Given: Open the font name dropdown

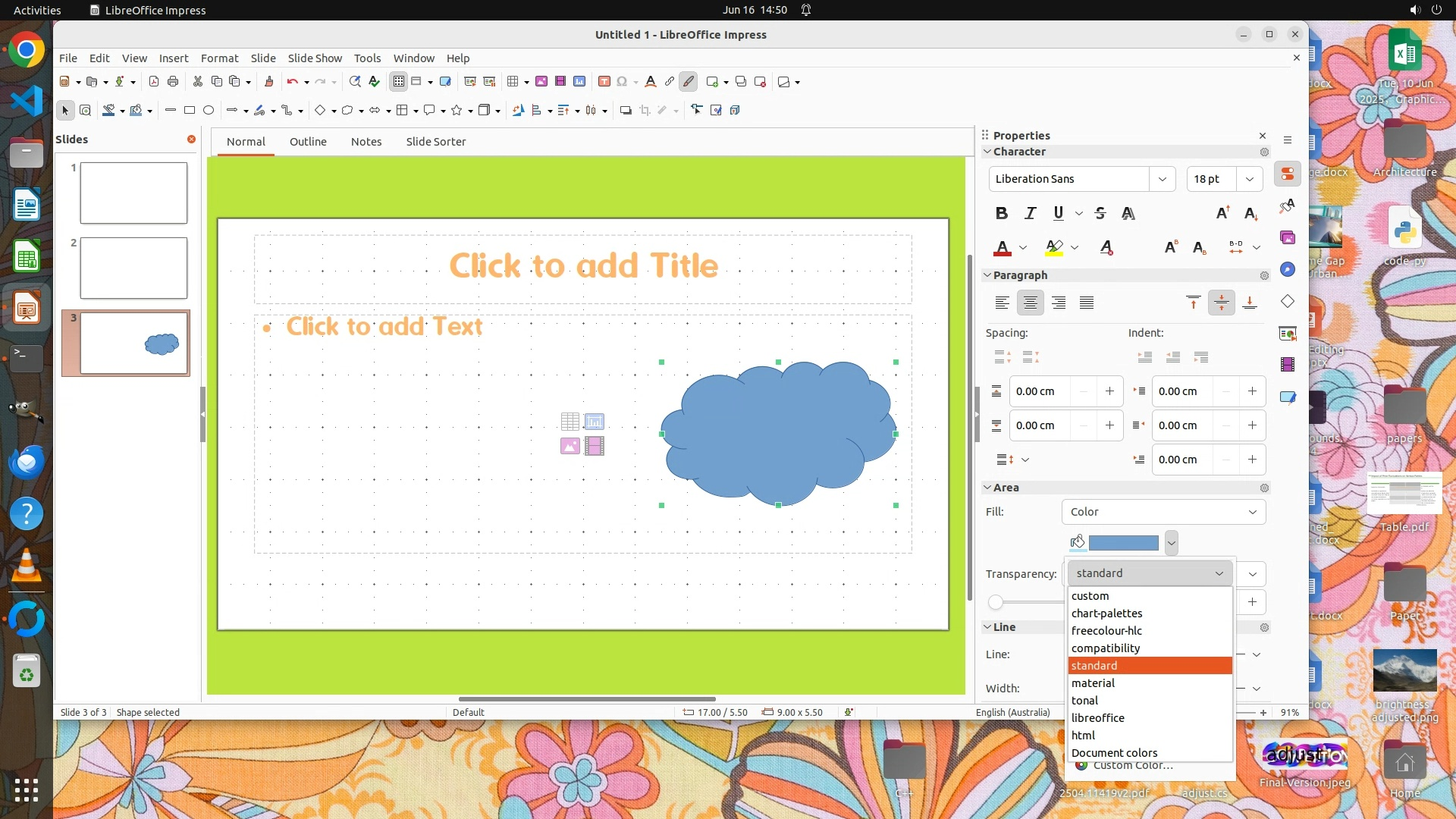Looking at the screenshot, I should pyautogui.click(x=1162, y=179).
